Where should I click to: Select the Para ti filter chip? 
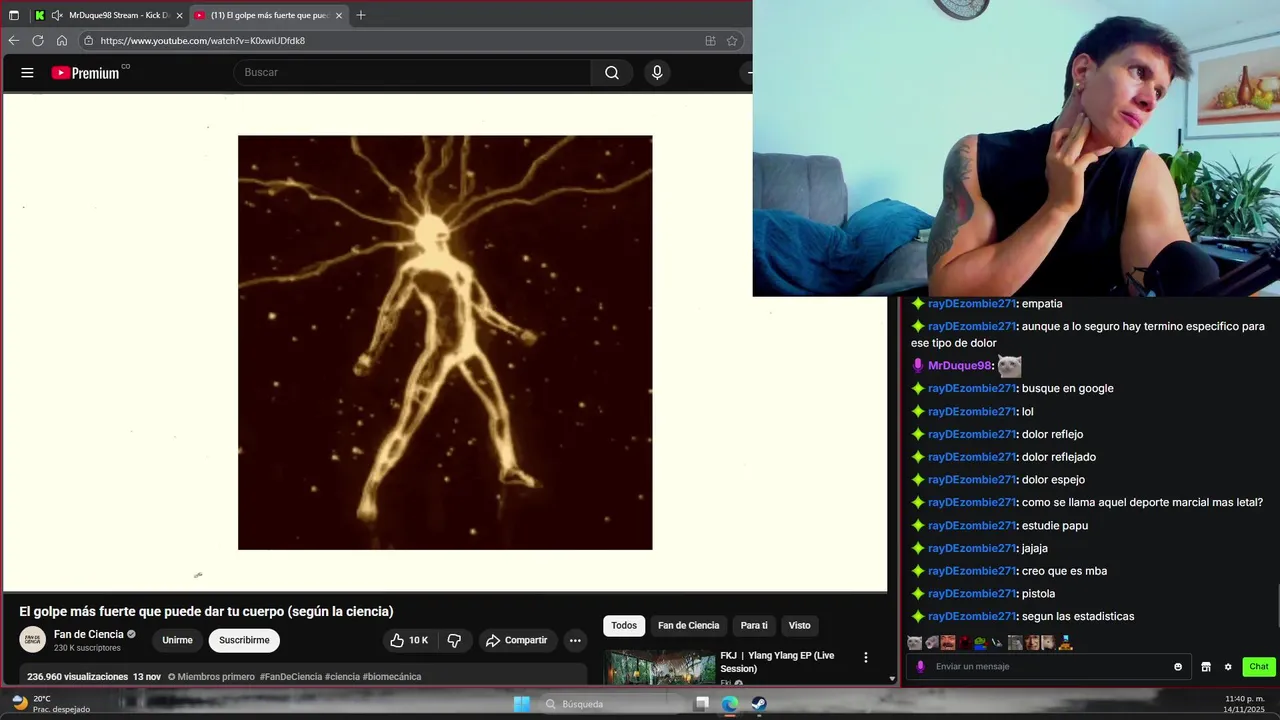tap(754, 626)
